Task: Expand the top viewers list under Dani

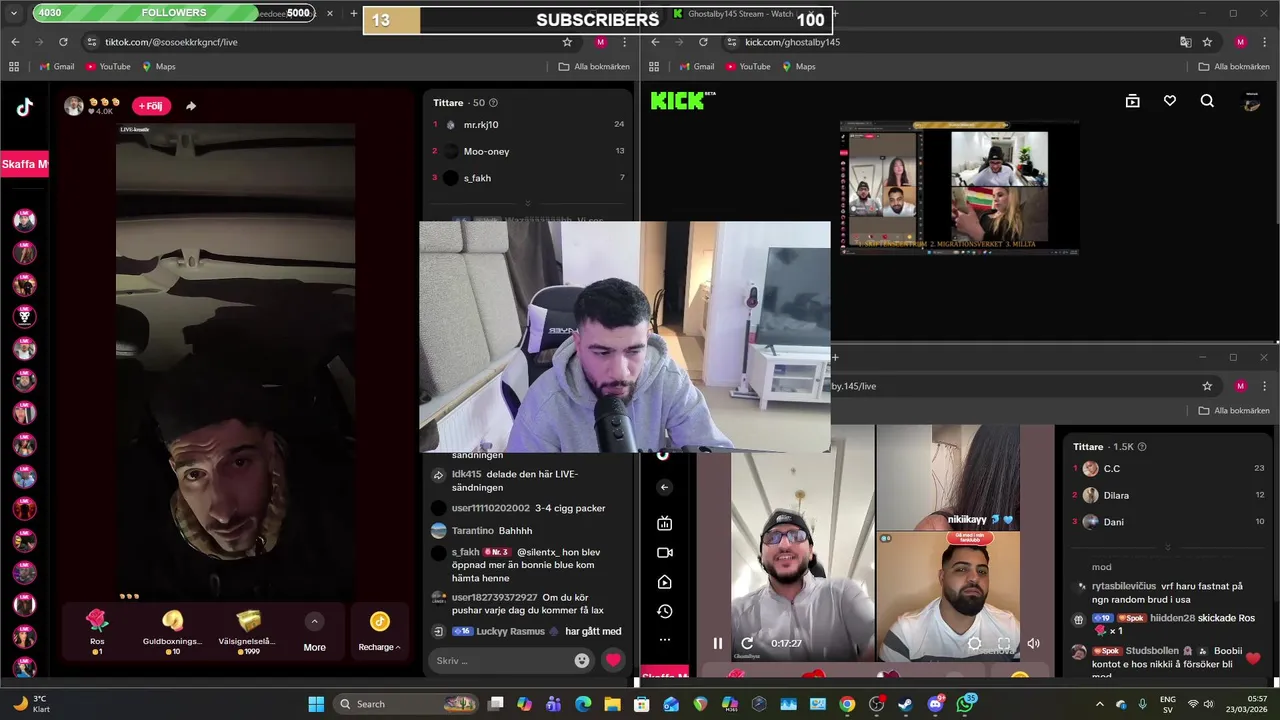Action: point(1167,547)
